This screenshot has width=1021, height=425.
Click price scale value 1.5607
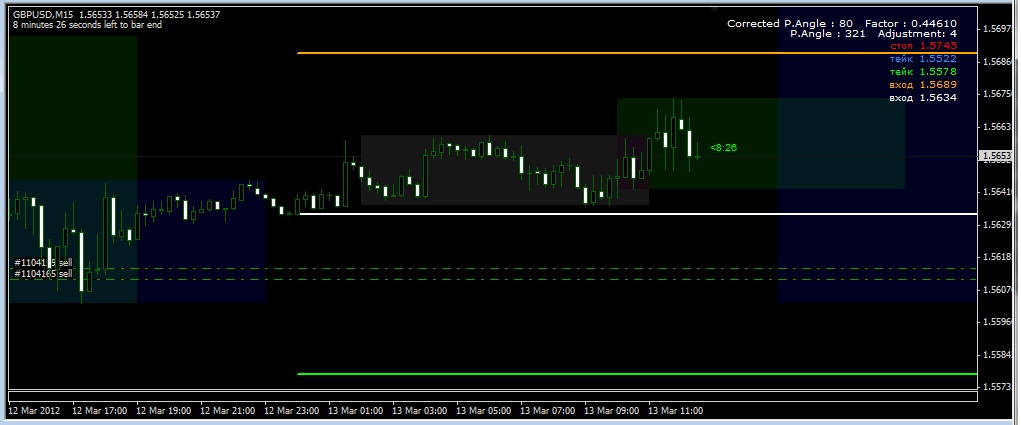(998, 290)
